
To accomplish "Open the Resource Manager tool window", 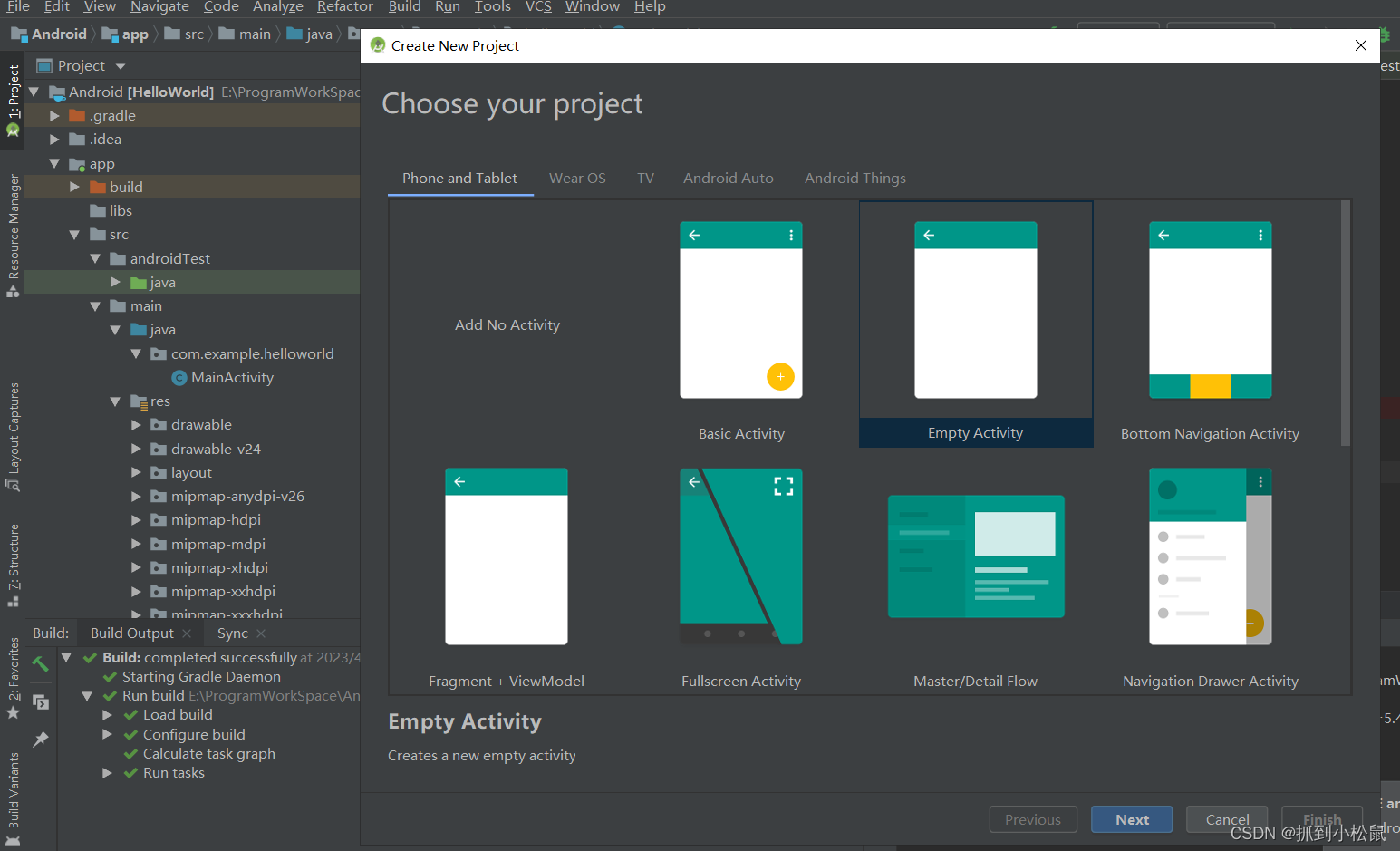I will pyautogui.click(x=13, y=236).
